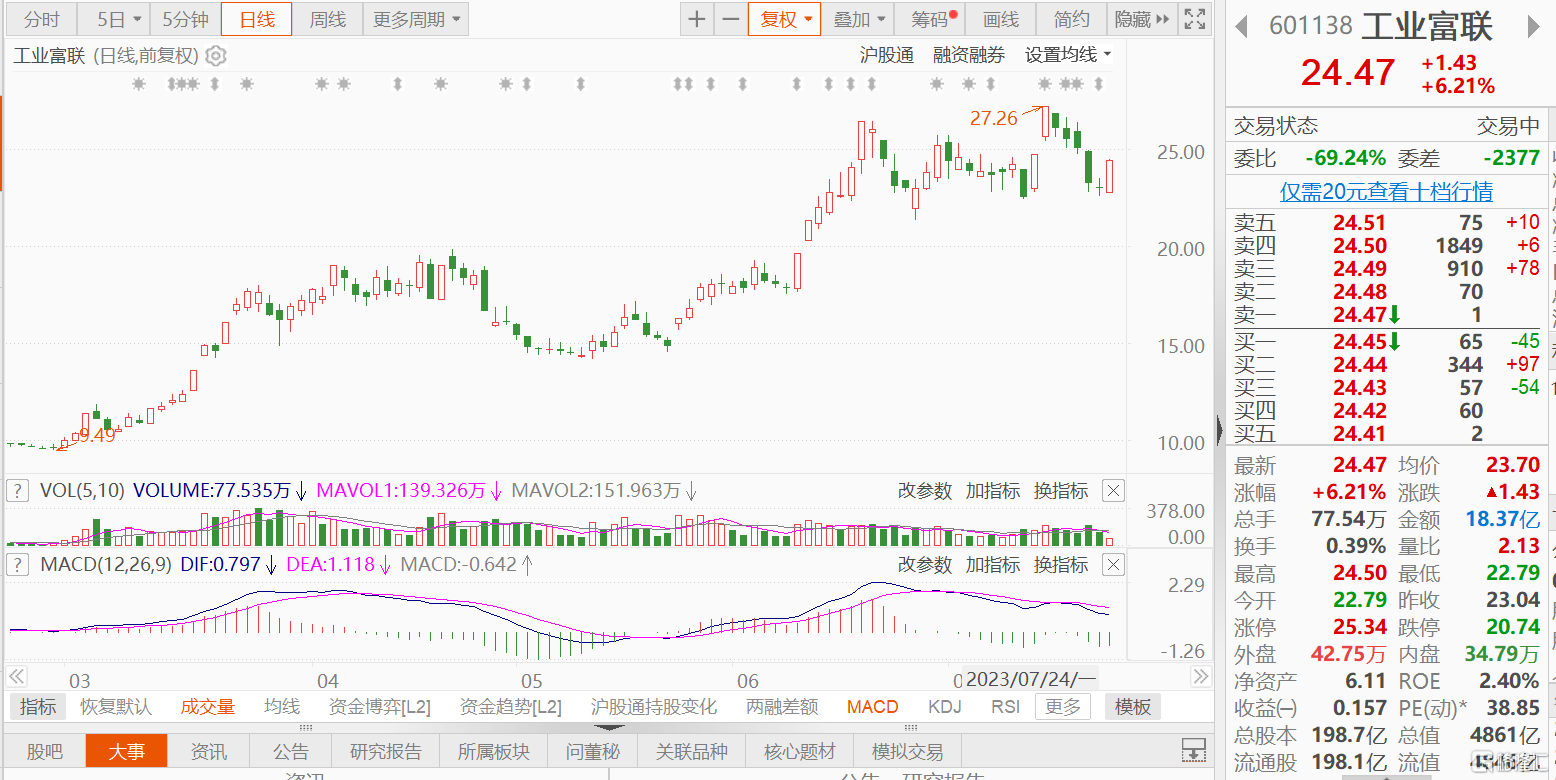
Task: Open 设置均线 dropdown
Action: [1068, 55]
